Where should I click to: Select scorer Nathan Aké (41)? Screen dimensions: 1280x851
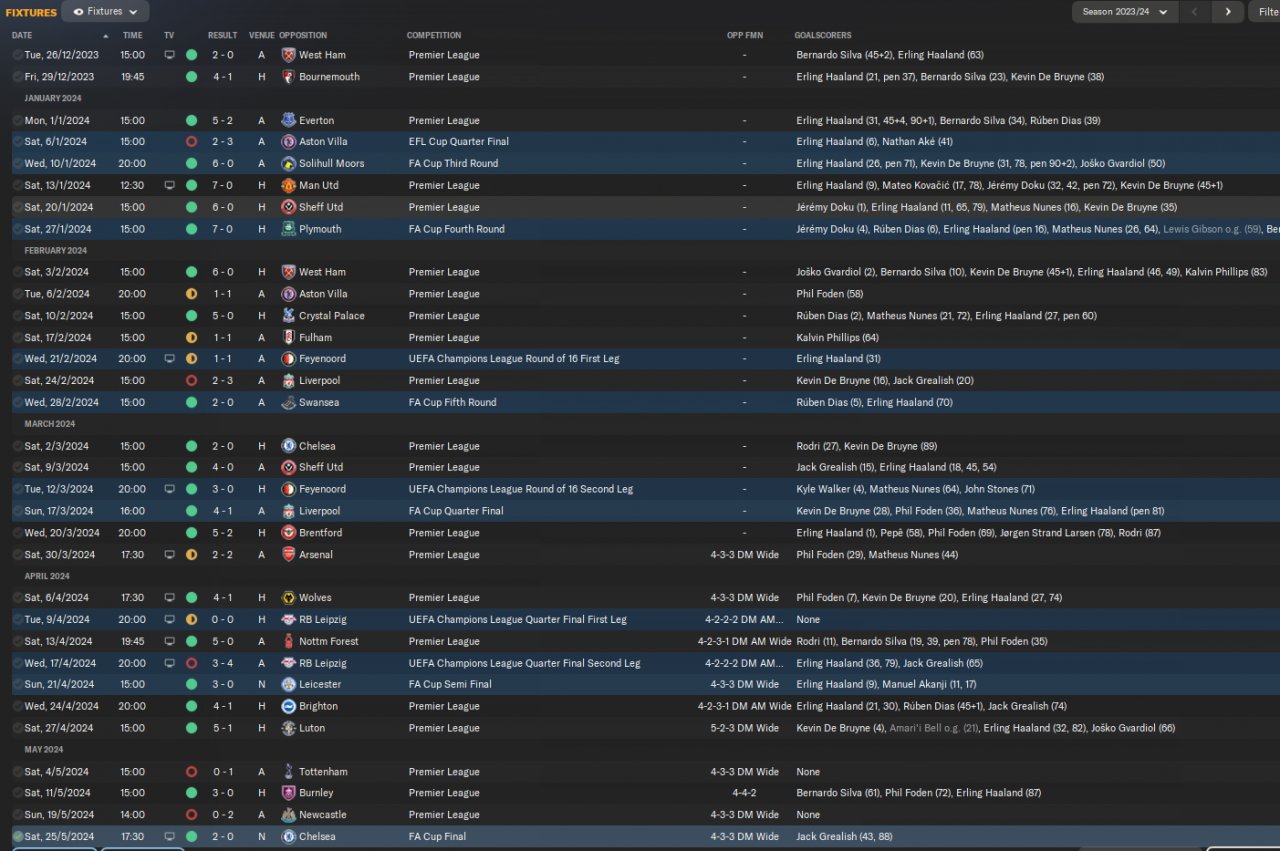[x=917, y=142]
